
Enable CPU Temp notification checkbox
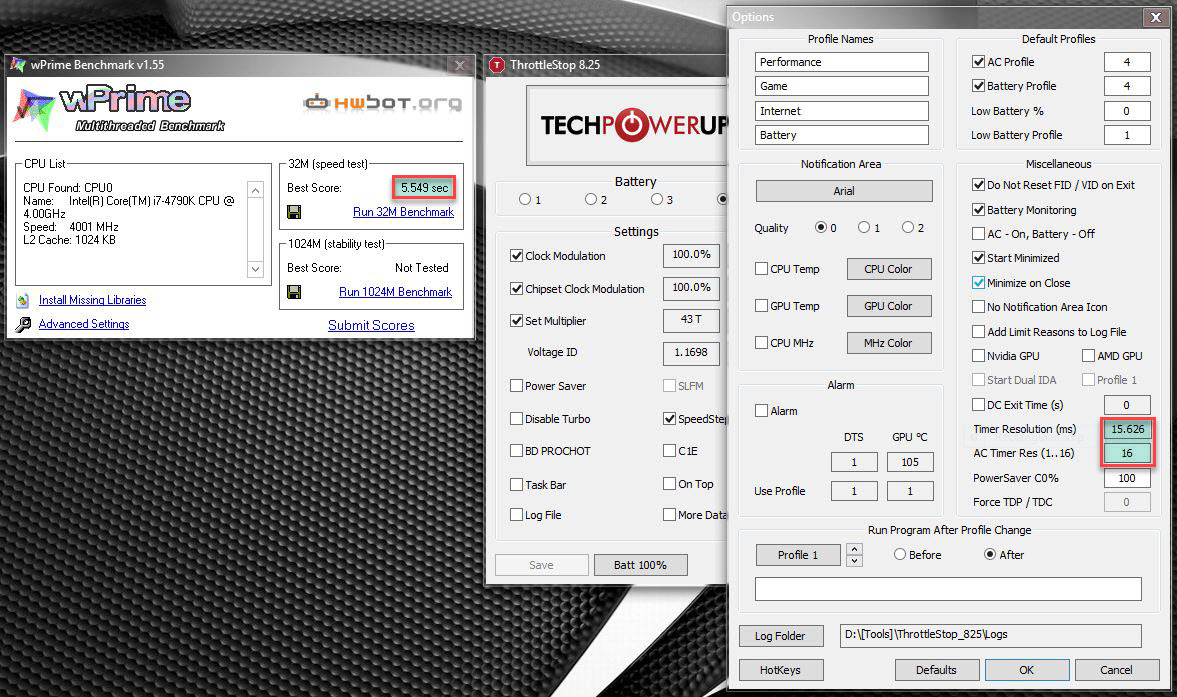click(761, 269)
